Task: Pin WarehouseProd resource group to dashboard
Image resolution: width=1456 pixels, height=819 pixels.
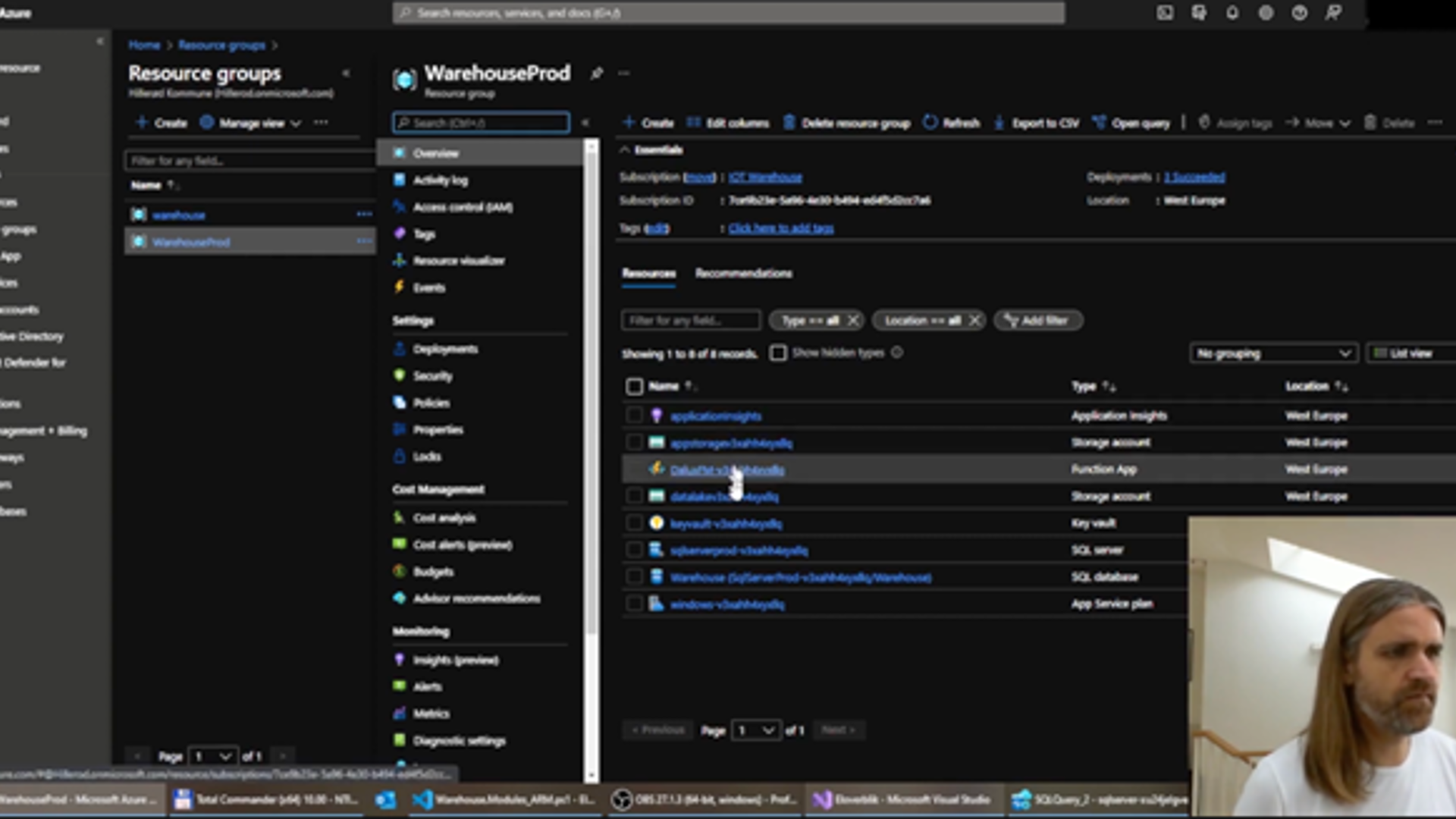Action: point(597,74)
